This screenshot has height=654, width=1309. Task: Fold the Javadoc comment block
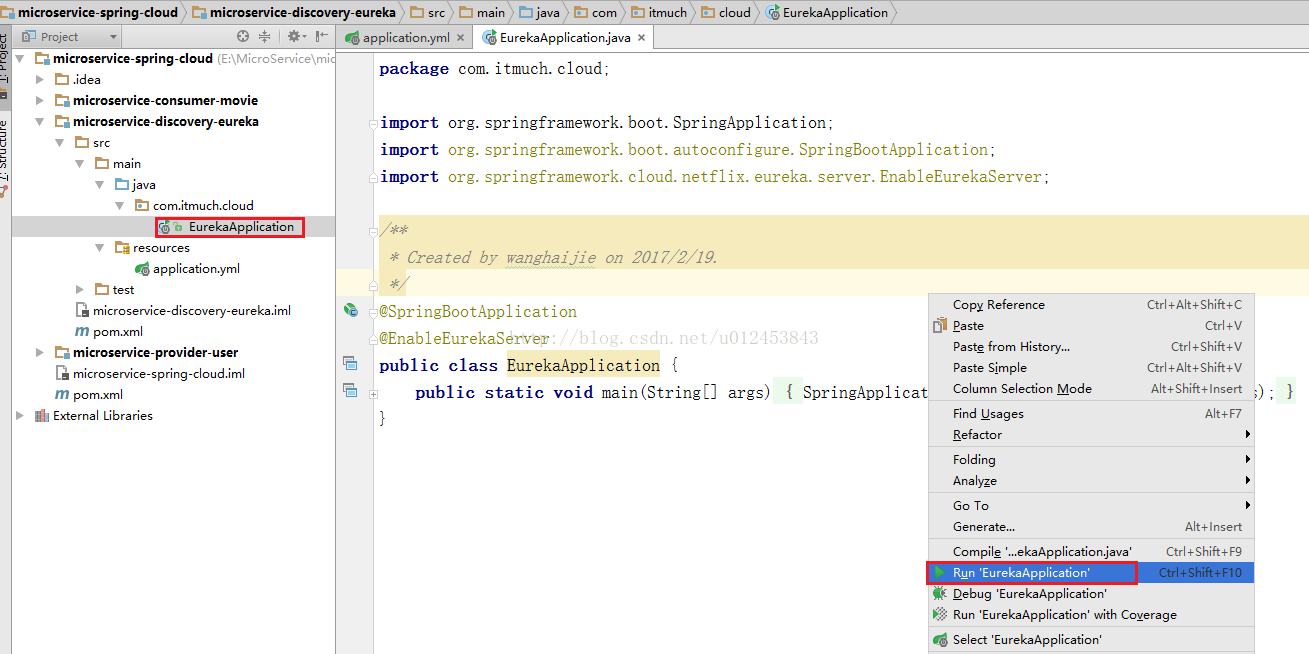[x=373, y=230]
